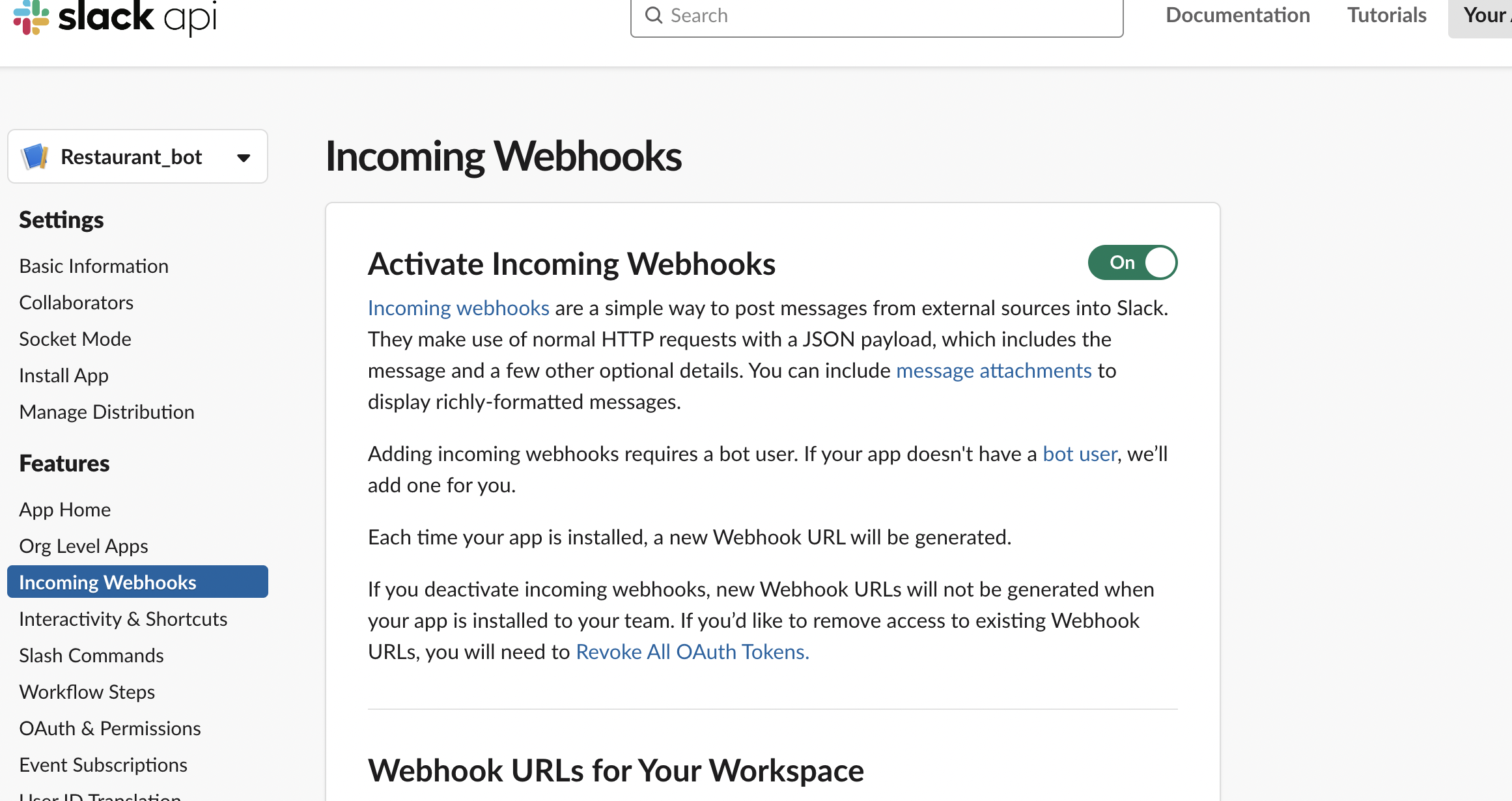
Task: Open OAuth & Permissions feature page
Action: click(x=110, y=728)
